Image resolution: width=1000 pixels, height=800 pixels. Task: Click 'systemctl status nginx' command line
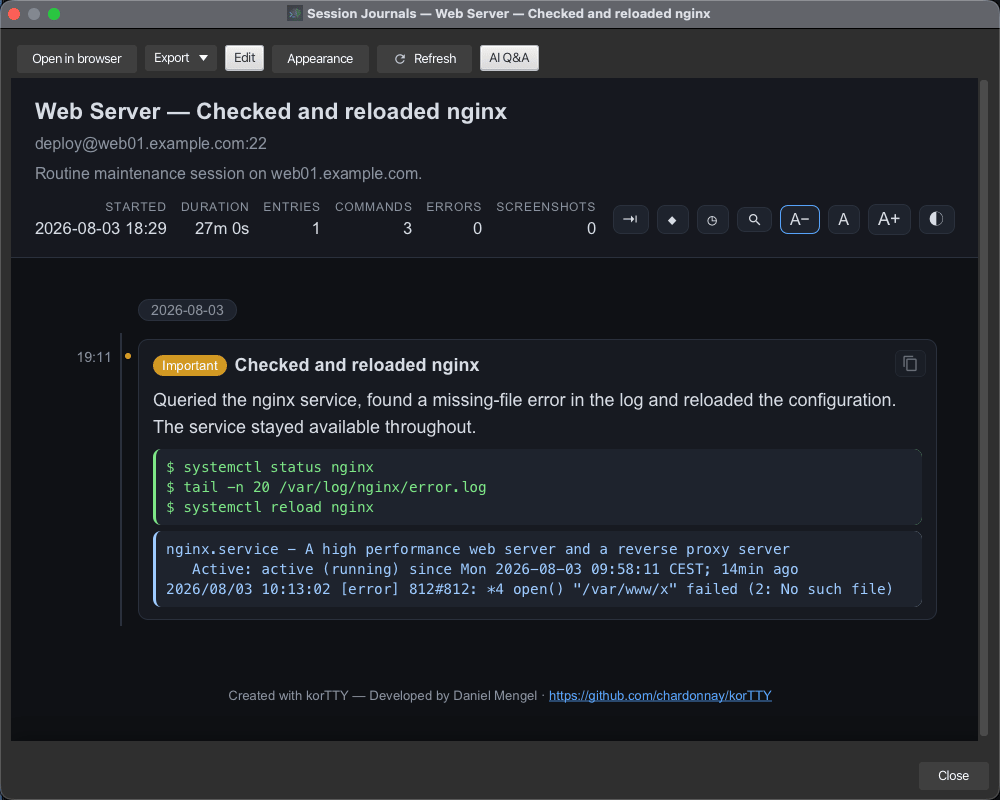(270, 468)
